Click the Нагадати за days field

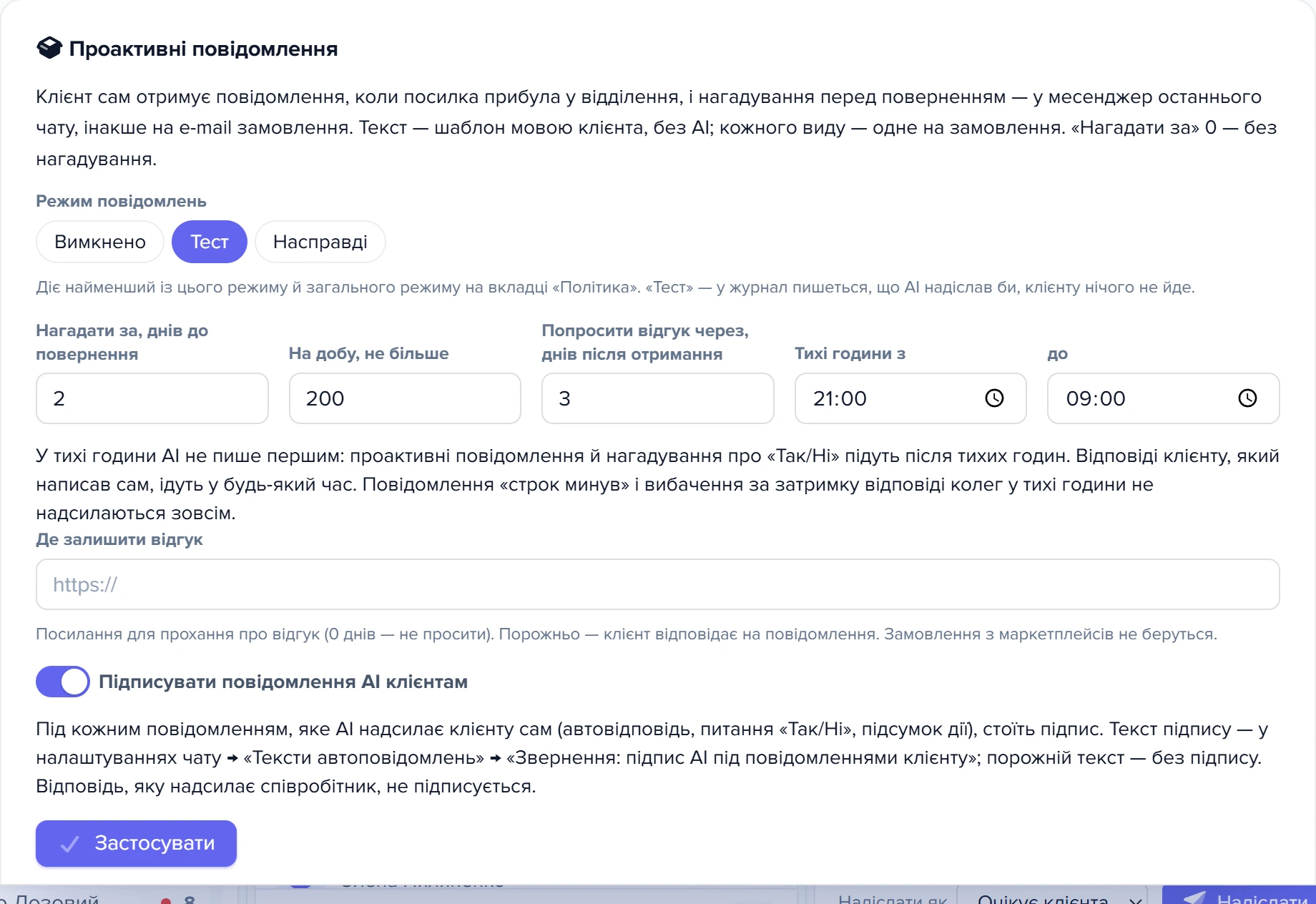tap(152, 398)
